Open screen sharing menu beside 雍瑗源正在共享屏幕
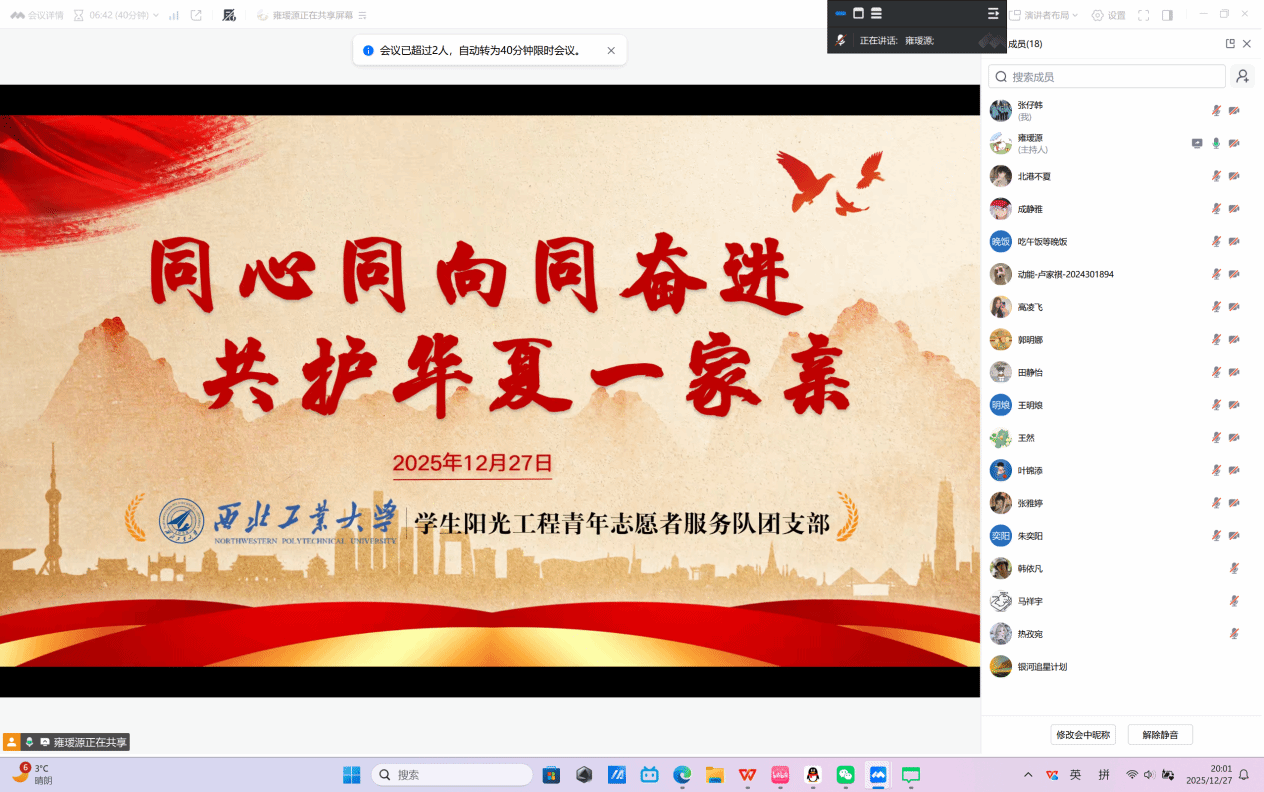Viewport: 1264px width, 792px height. coord(362,15)
